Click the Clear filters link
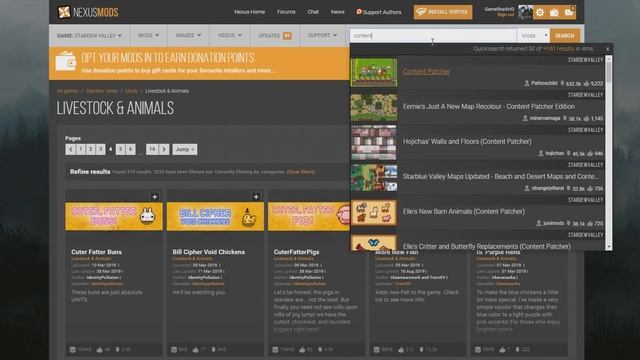The height and width of the screenshot is (360, 640). pyautogui.click(x=301, y=172)
